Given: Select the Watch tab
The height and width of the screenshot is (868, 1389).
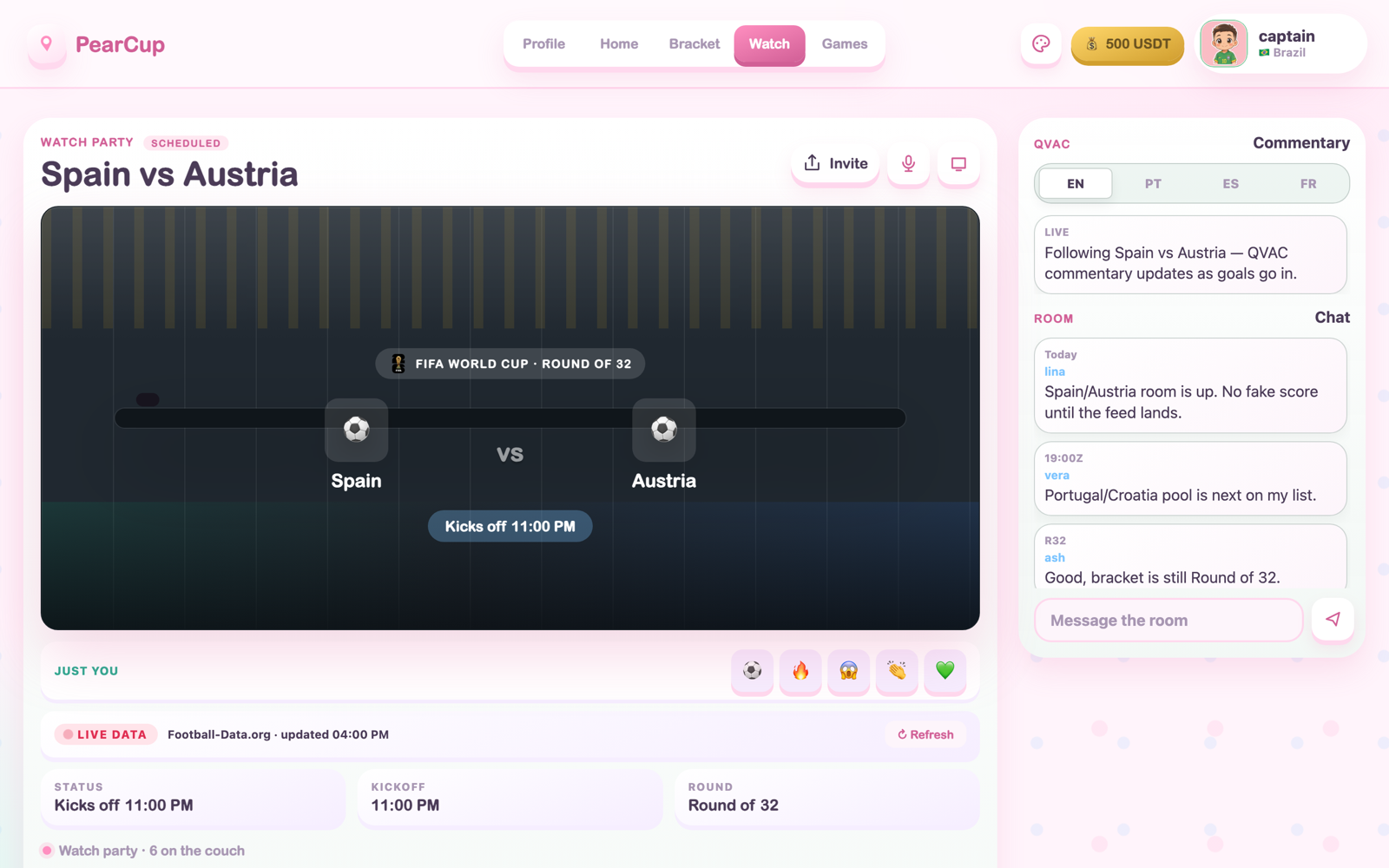Looking at the screenshot, I should click(769, 44).
